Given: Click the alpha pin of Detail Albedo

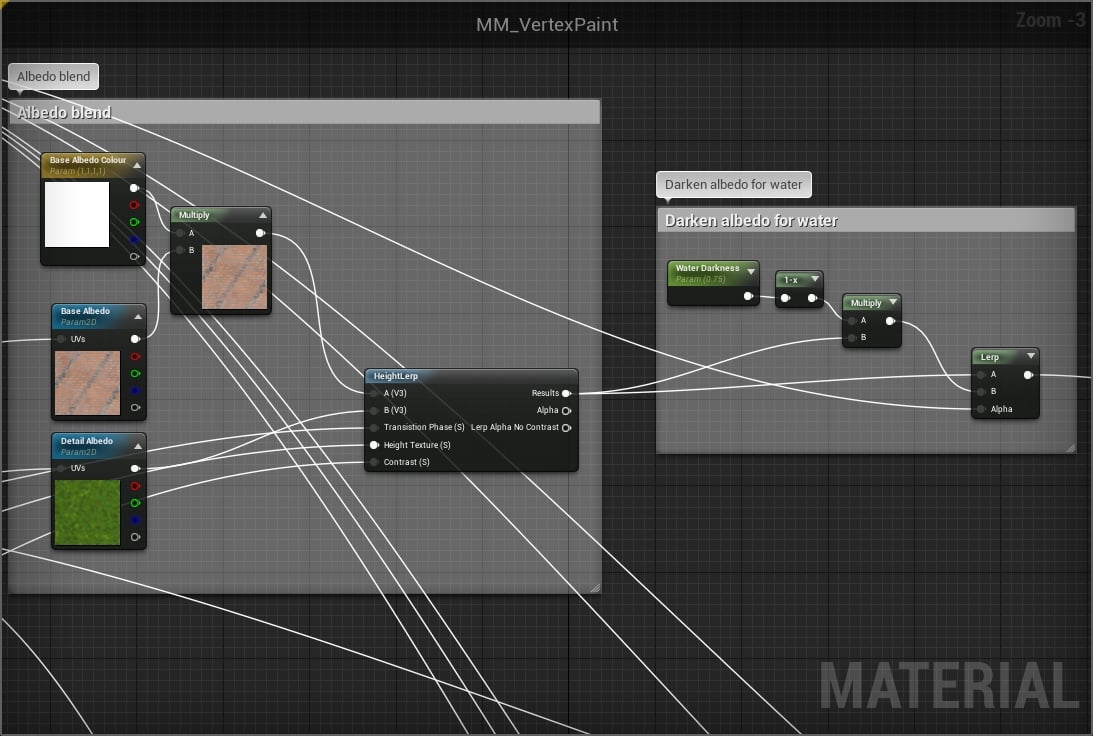Looking at the screenshot, I should [135, 537].
